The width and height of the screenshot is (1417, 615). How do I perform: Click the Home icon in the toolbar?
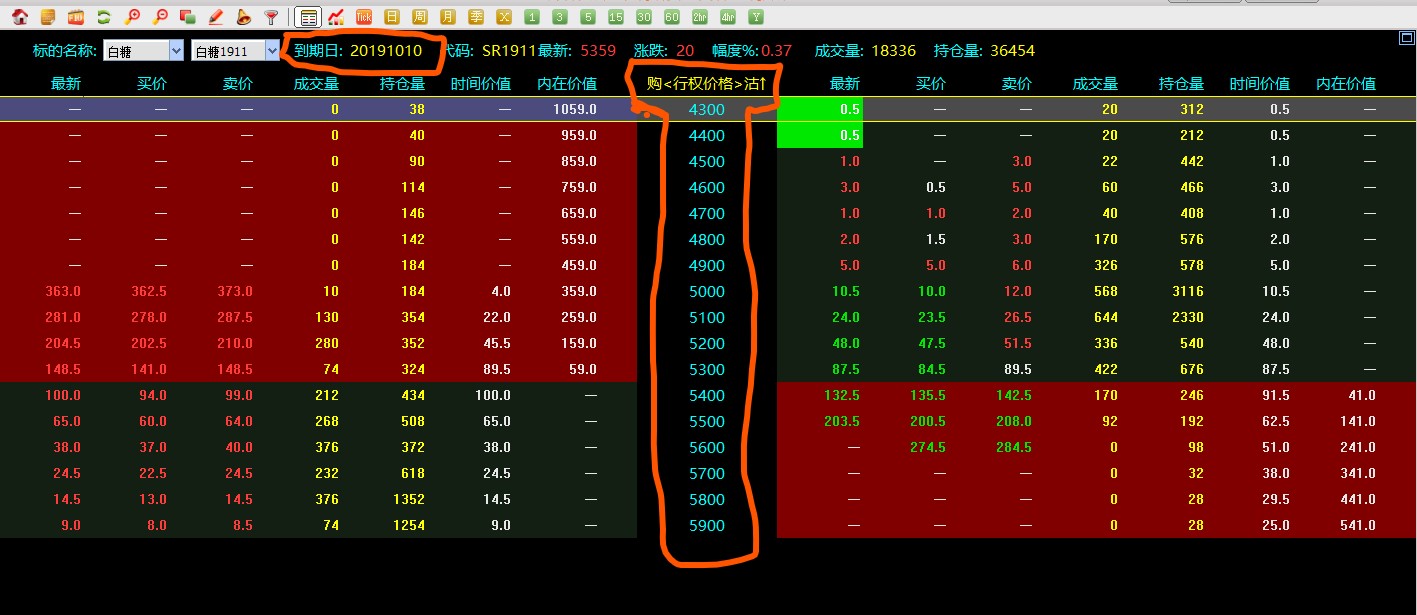19,17
